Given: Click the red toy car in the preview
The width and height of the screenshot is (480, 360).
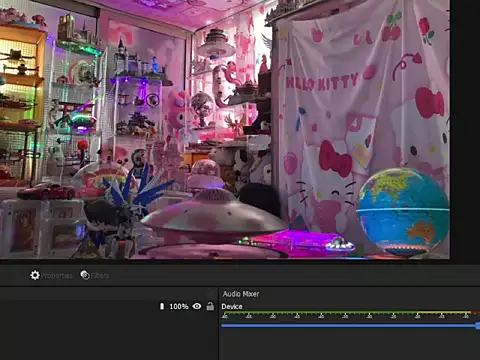Looking at the screenshot, I should click(47, 191).
